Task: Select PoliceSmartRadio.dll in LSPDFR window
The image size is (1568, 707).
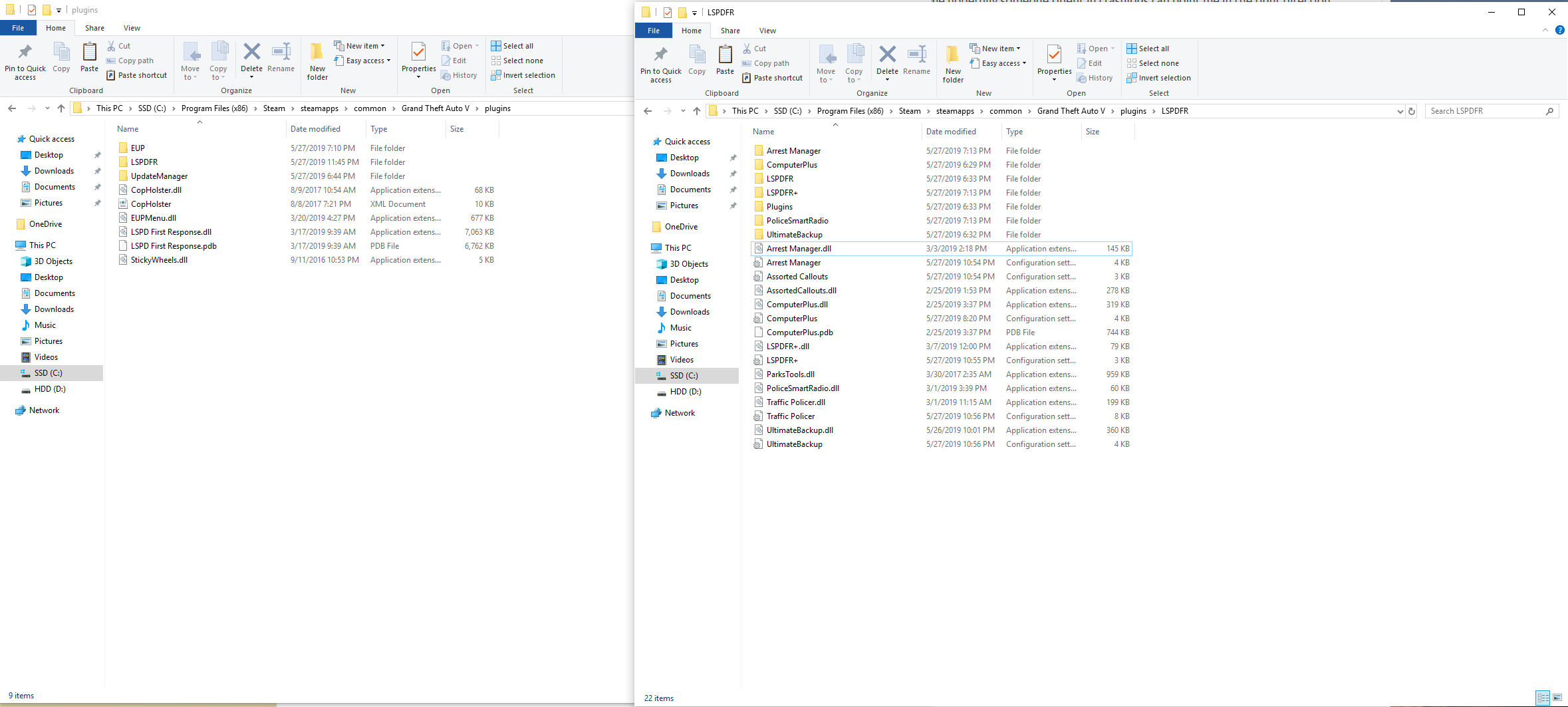Action: [x=803, y=388]
